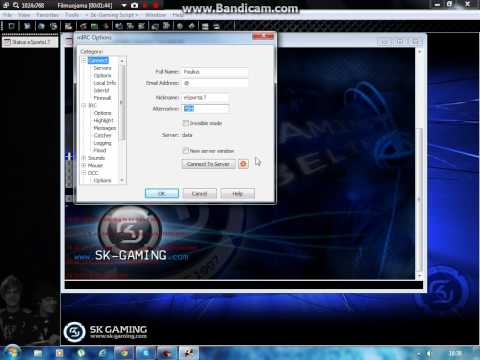Click into the Full Name field
This screenshot has height=360, width=480.
coord(215,72)
